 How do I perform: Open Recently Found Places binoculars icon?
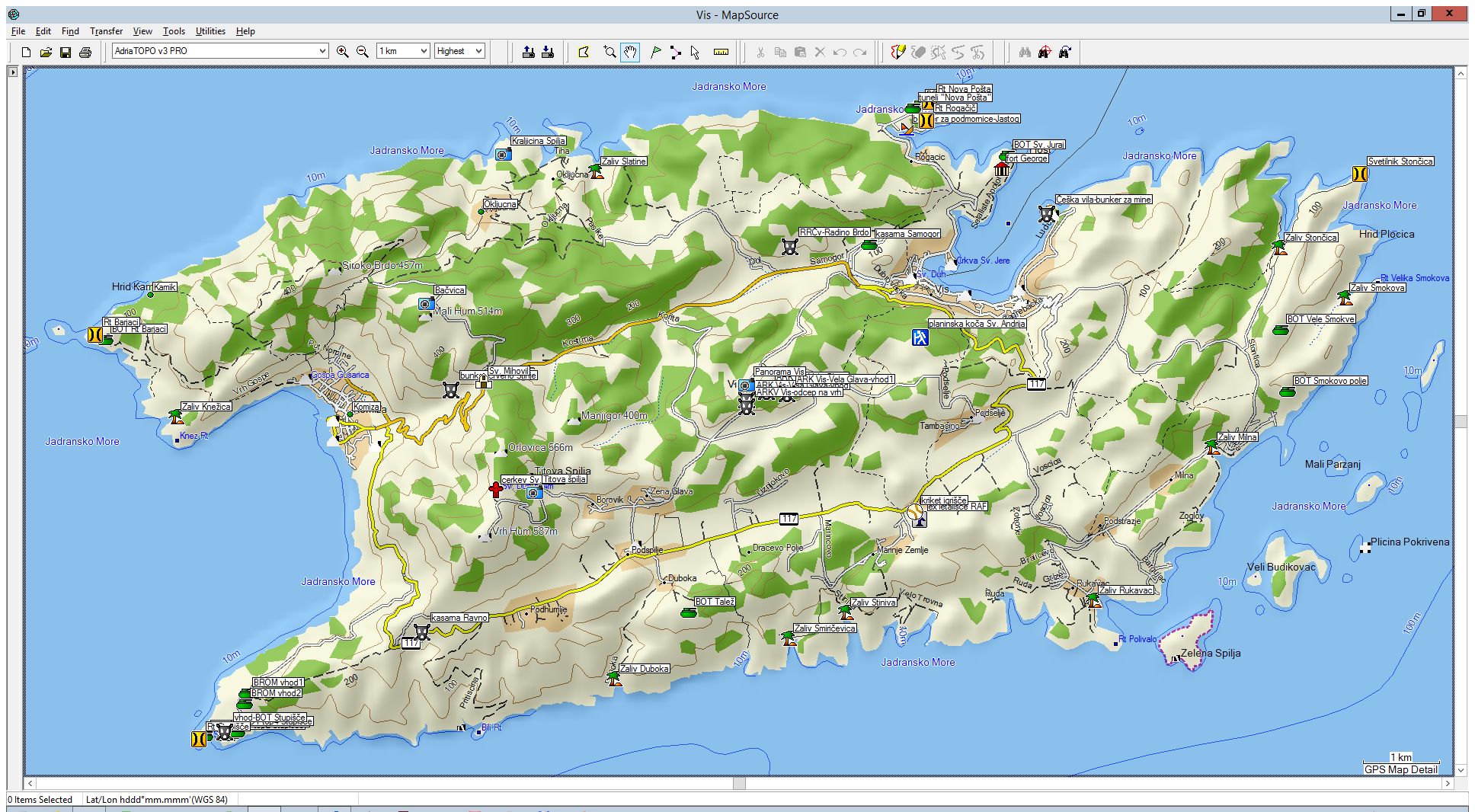[x=1064, y=52]
